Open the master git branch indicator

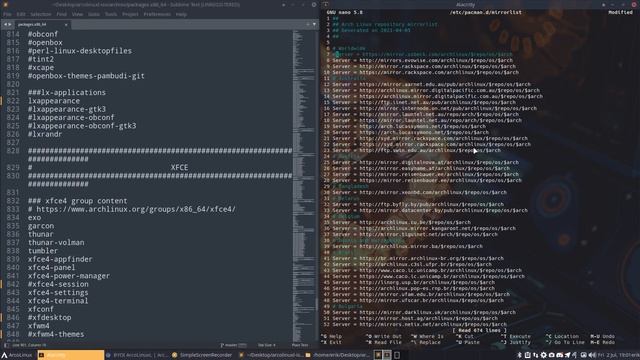pos(233,345)
